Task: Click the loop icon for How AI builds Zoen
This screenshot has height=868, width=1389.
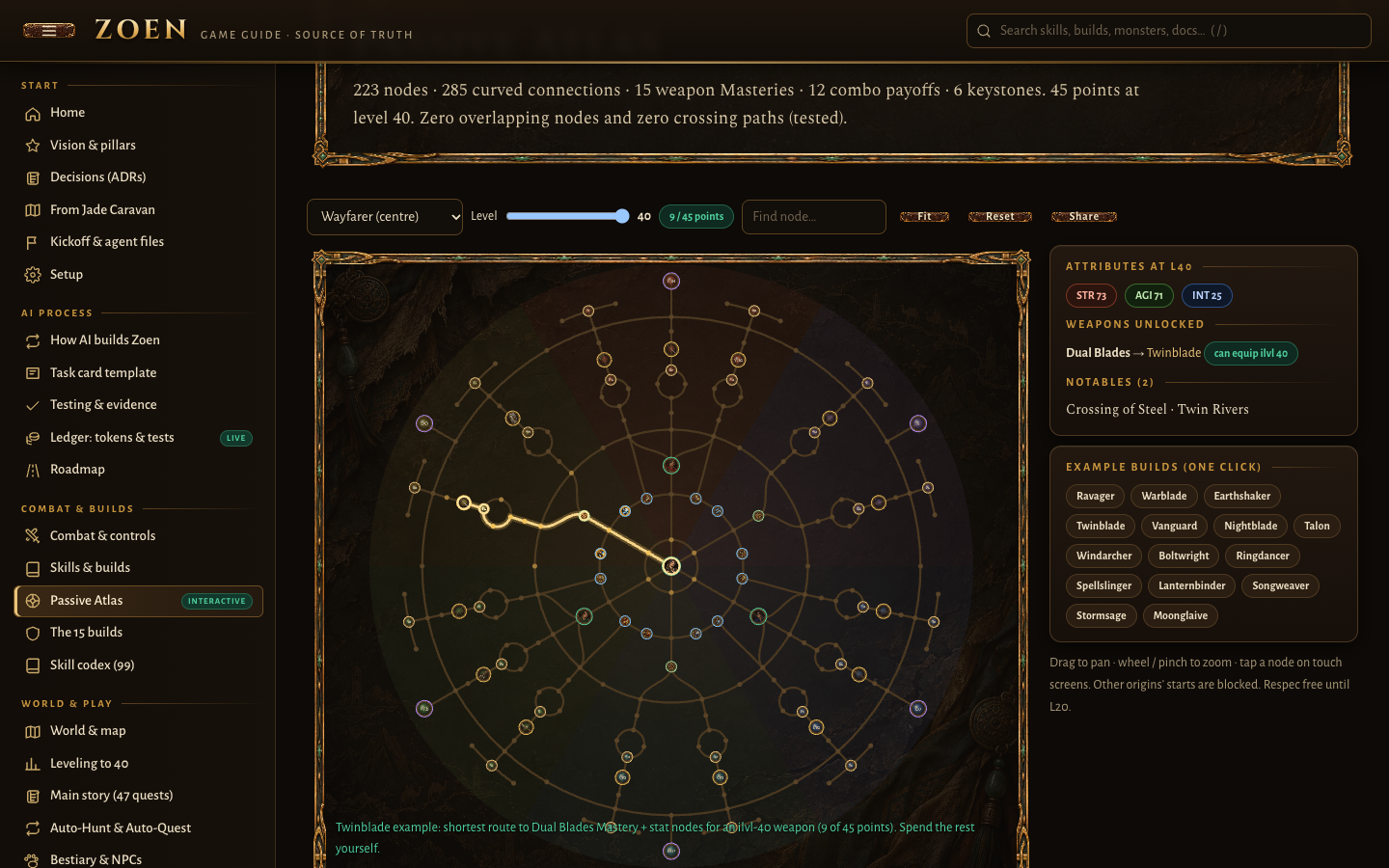Action: click(x=33, y=340)
